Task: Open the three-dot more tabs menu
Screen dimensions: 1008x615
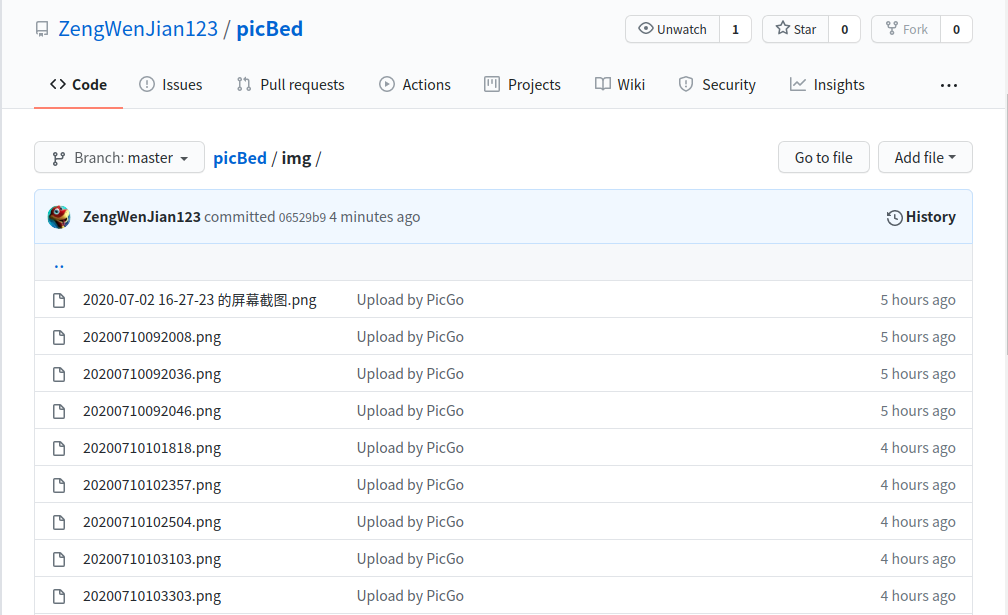Action: [949, 85]
